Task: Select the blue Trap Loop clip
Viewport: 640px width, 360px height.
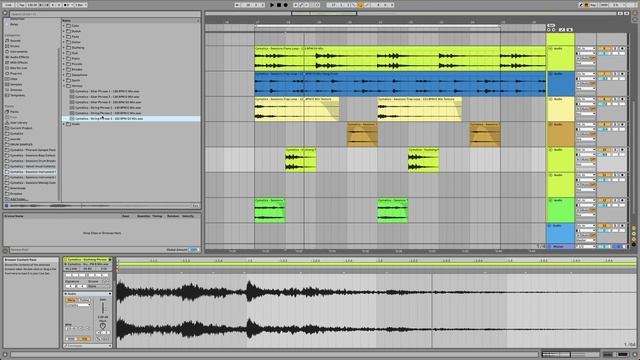Action: coord(400,84)
